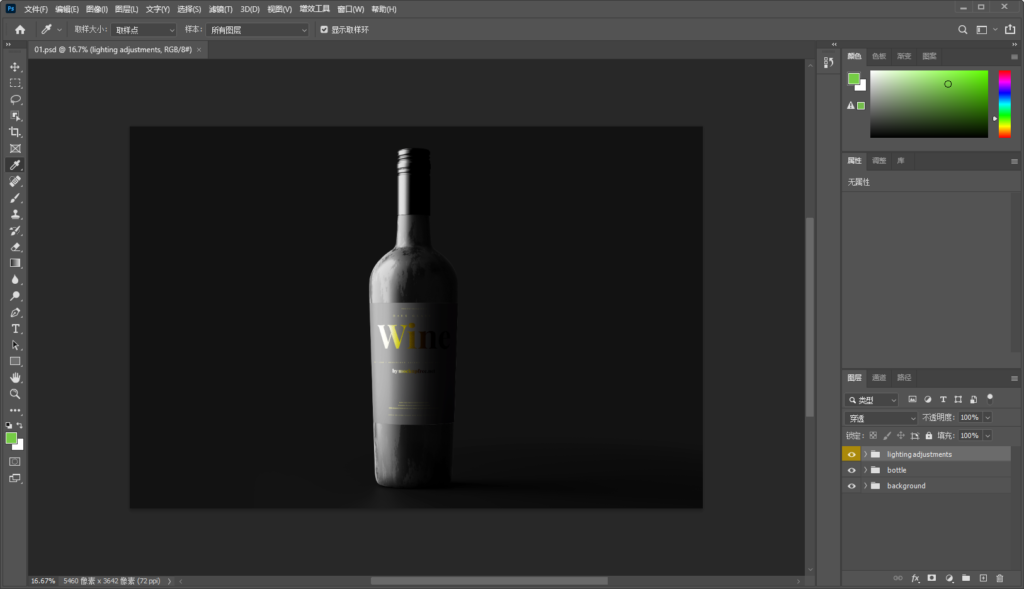Switch to the 色板 tab

click(x=879, y=56)
